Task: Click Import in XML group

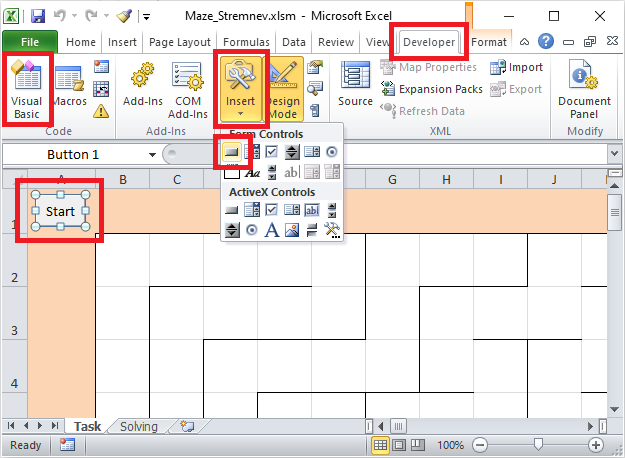Action: pyautogui.click(x=517, y=67)
